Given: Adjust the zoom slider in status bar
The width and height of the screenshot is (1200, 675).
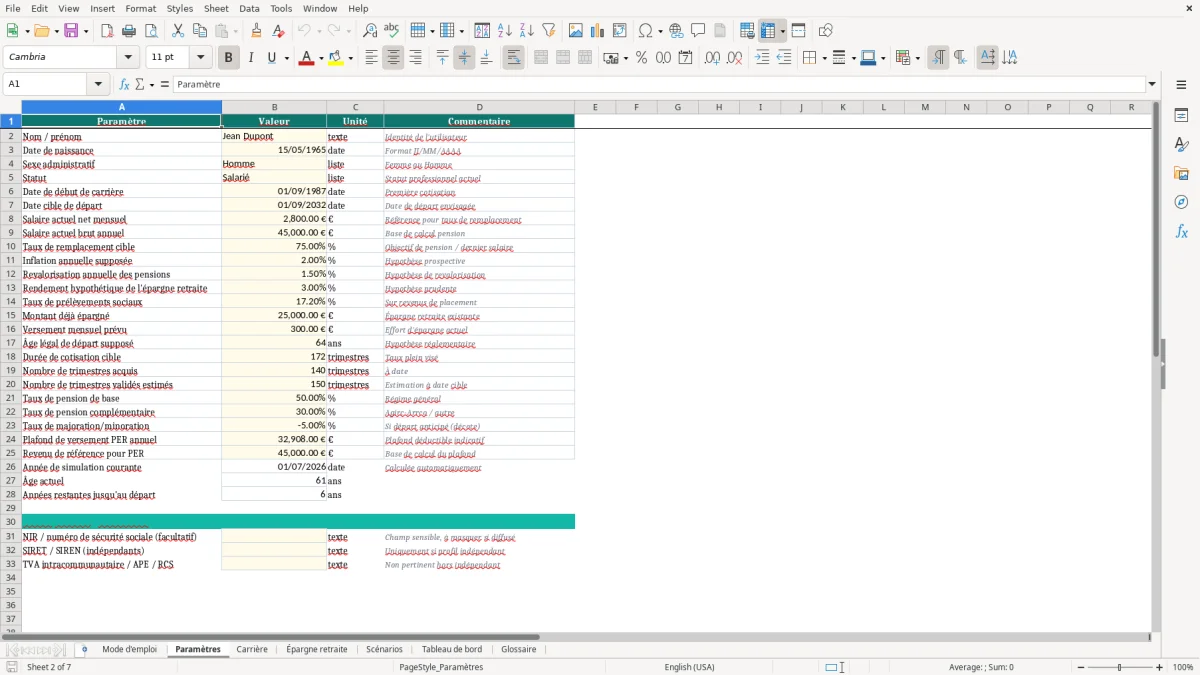Looking at the screenshot, I should pos(1119,667).
